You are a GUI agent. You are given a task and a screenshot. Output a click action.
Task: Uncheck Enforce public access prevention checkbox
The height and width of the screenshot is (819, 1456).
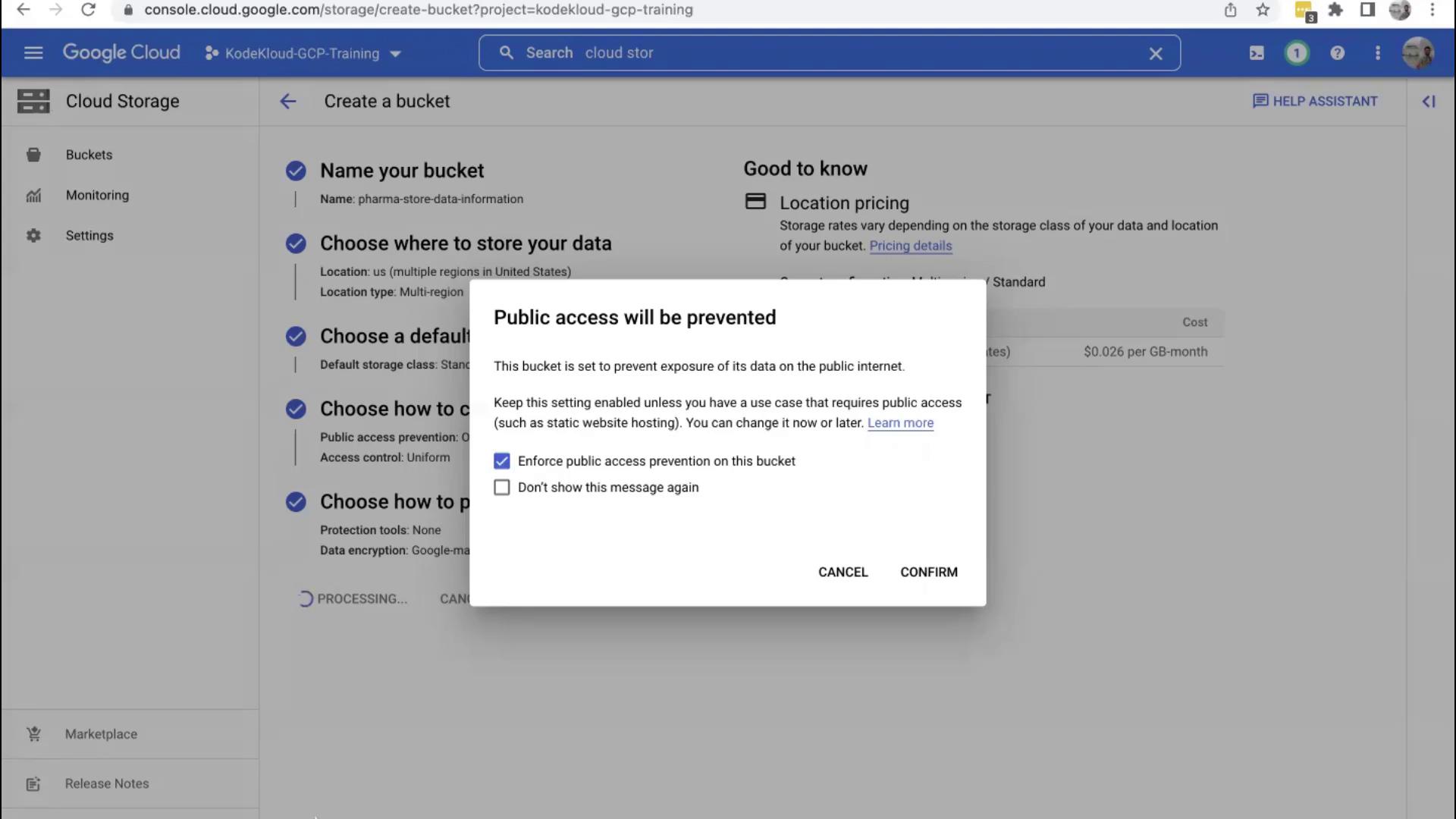click(502, 461)
